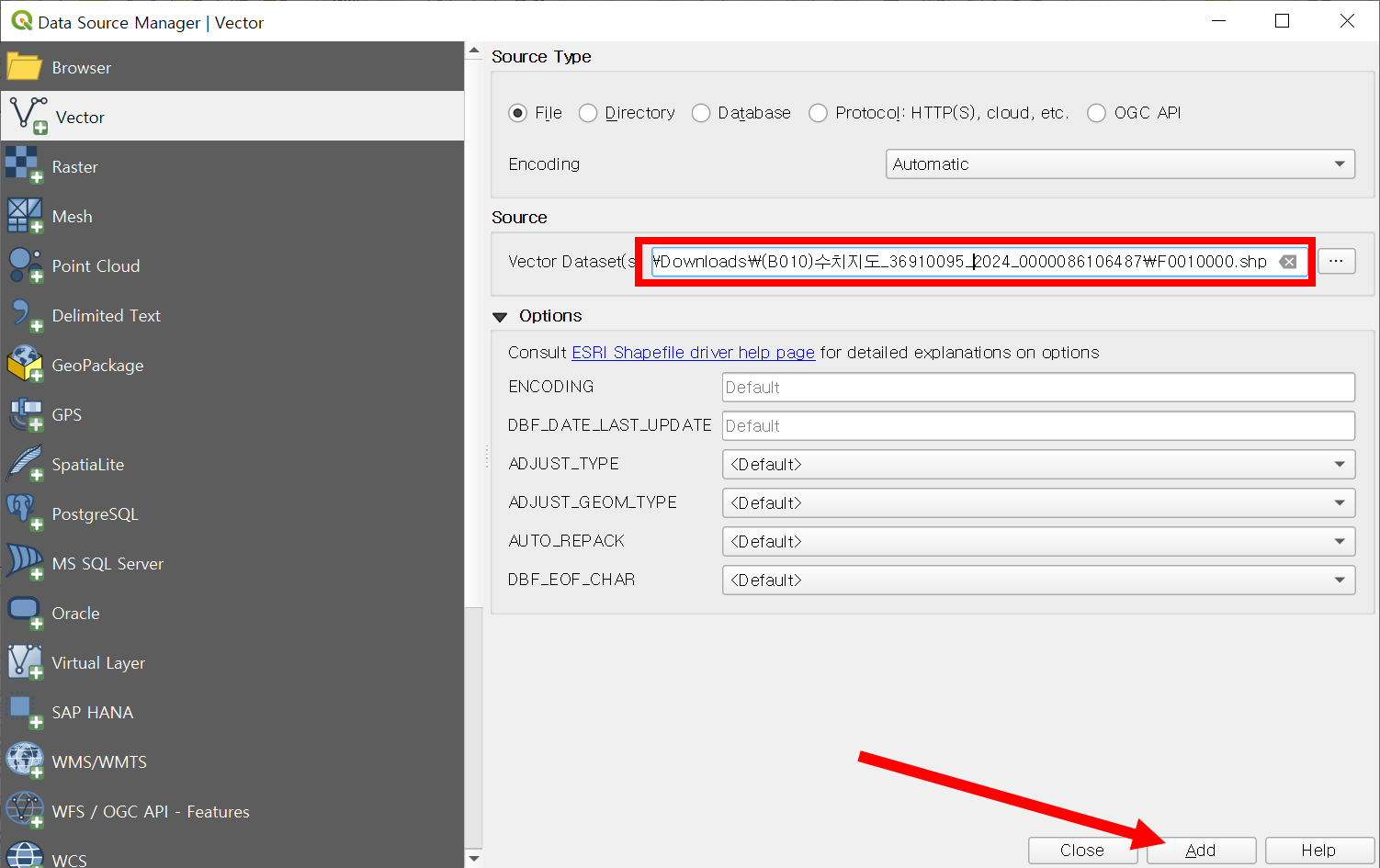This screenshot has width=1380, height=868.
Task: Maximize the Data Source Manager window
Action: 1283,21
